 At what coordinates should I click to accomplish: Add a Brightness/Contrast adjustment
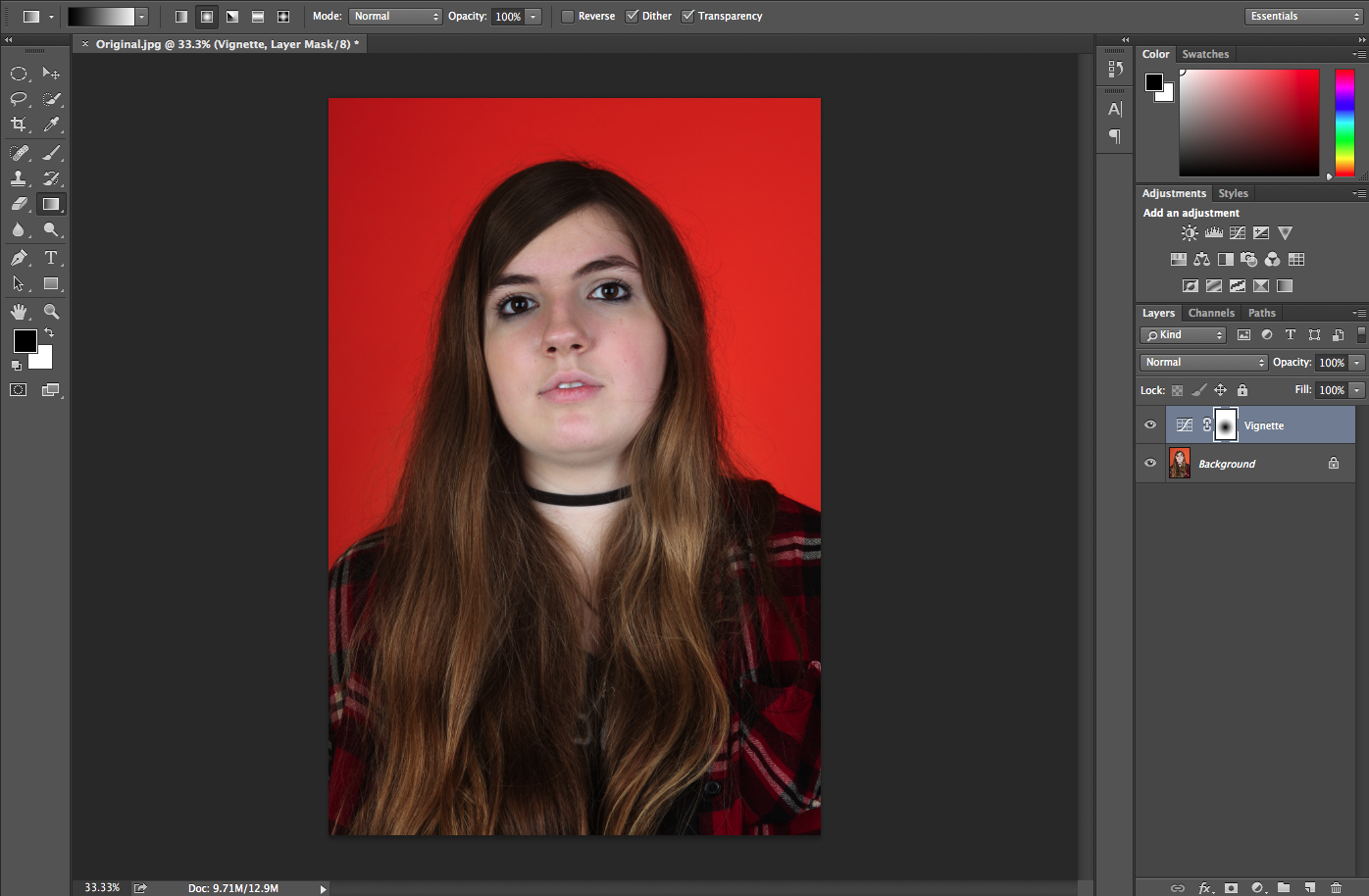tap(1190, 233)
